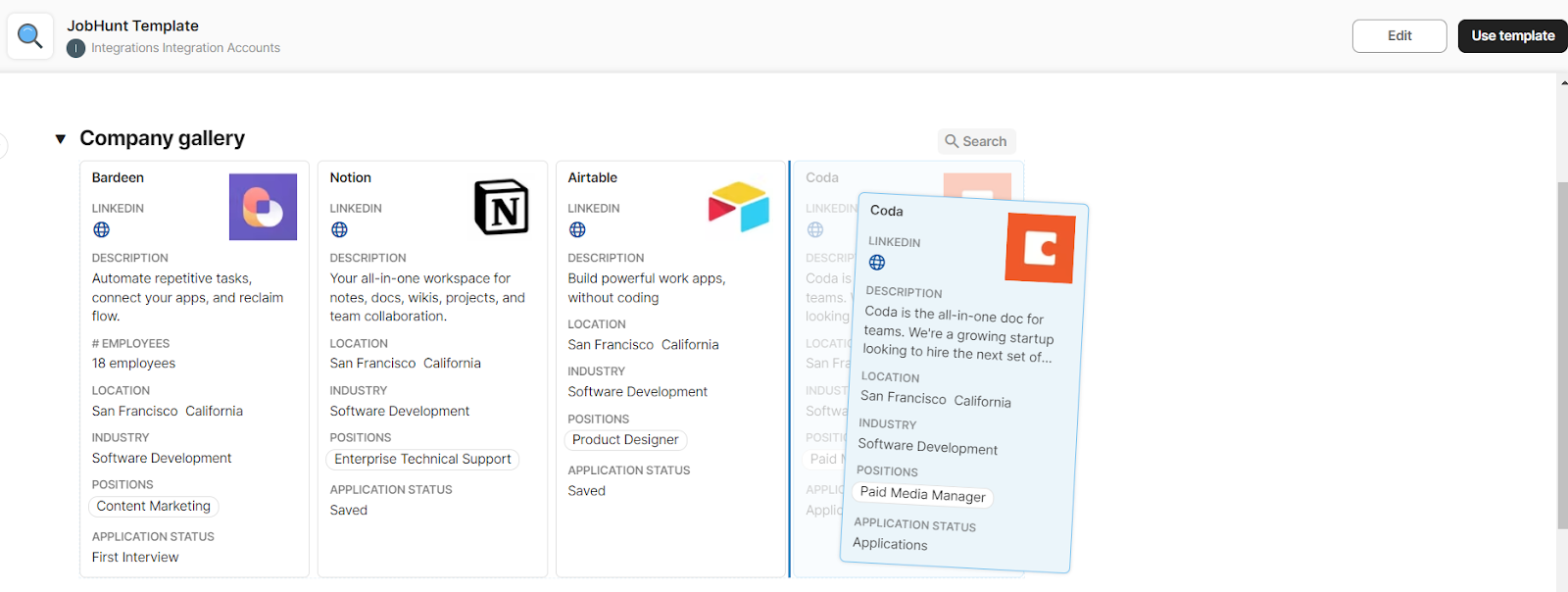
Task: Open Notion's LinkedIn globe icon
Action: (339, 229)
